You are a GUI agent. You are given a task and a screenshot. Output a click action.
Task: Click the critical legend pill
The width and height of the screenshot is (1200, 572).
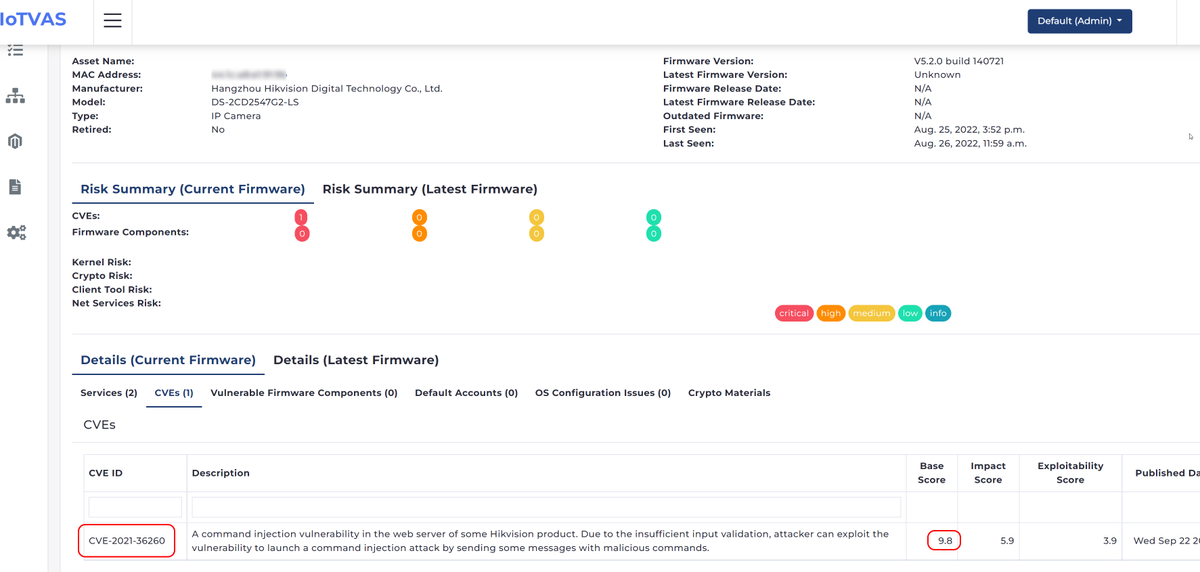tap(794, 313)
